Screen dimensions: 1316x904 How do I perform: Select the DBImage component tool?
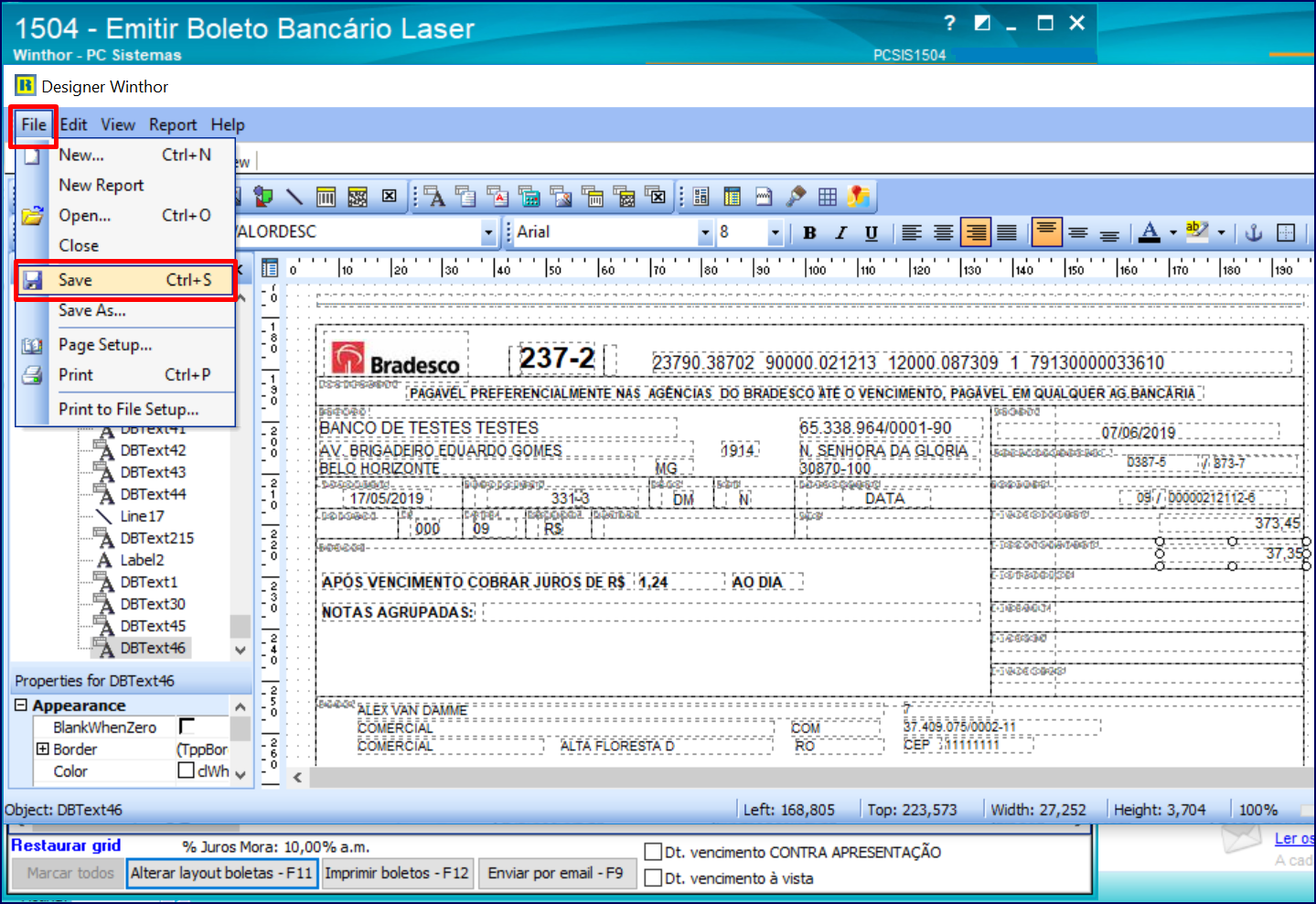click(x=562, y=196)
